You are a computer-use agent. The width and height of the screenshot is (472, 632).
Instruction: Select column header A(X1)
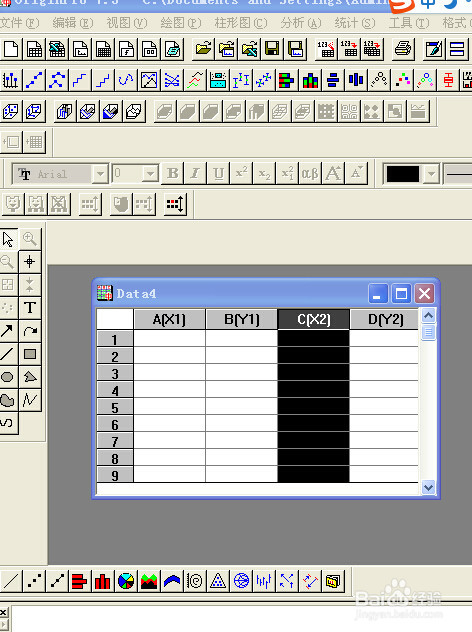coord(169,320)
